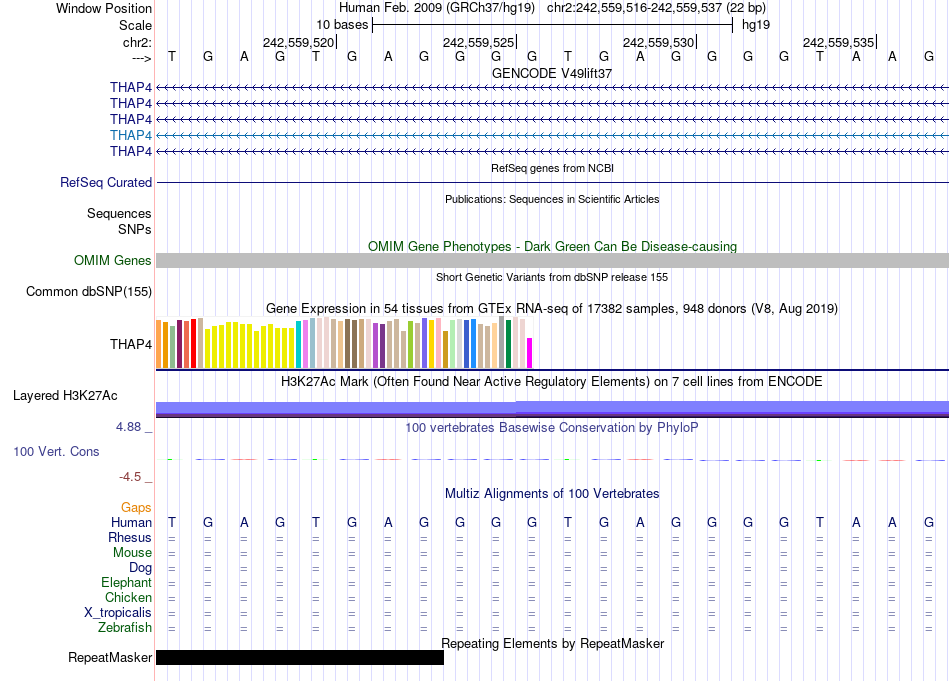Click the RepeatMasker track label
The height and width of the screenshot is (681, 950).
click(x=110, y=657)
